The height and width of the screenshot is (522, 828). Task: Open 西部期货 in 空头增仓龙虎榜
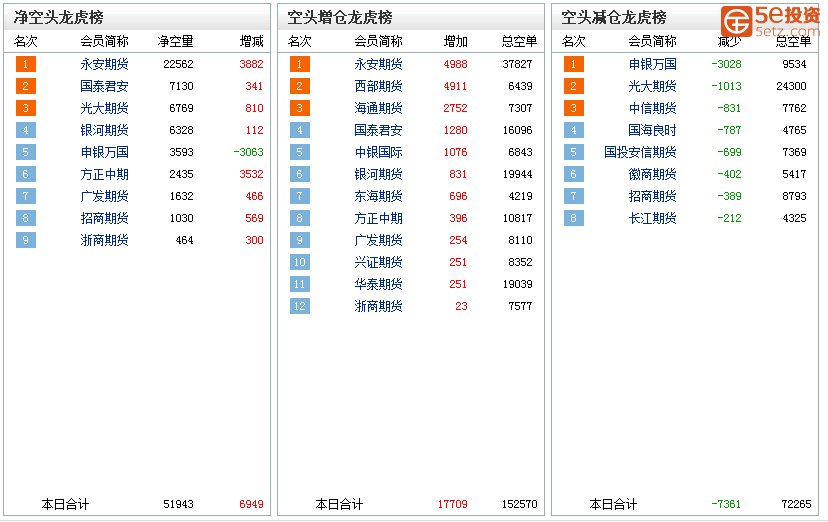tap(378, 86)
